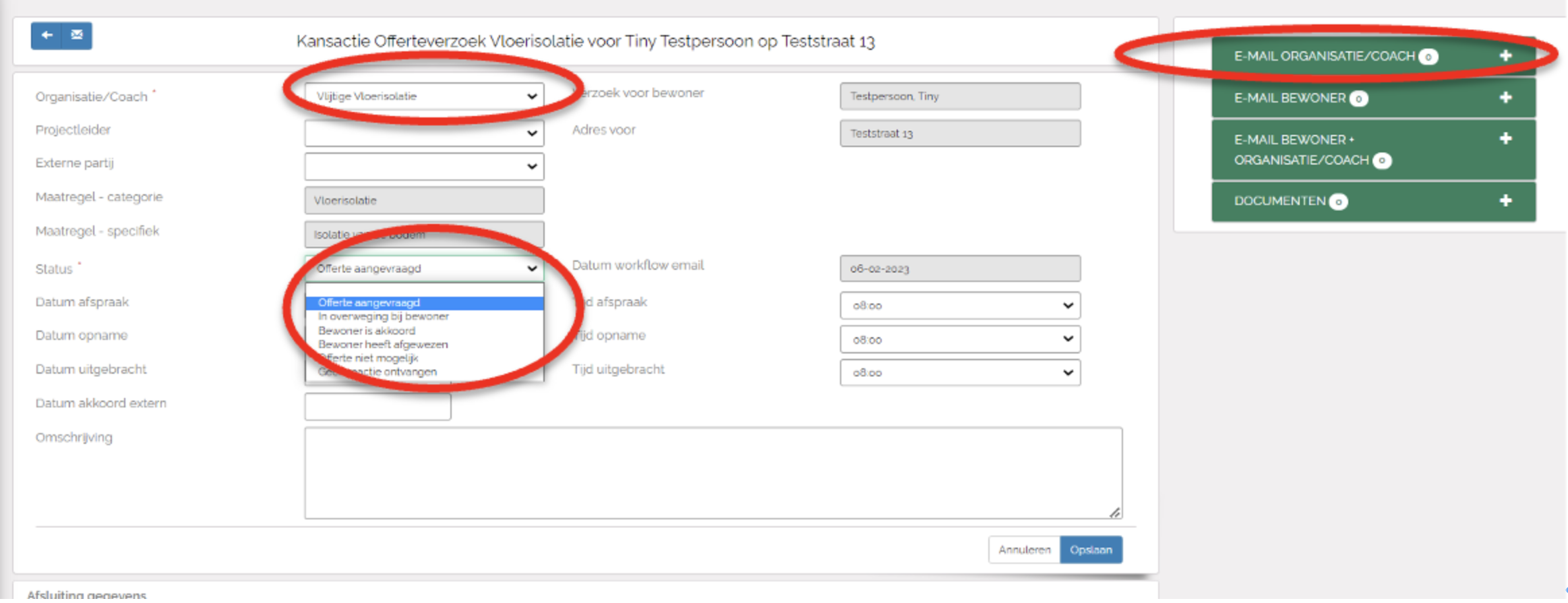The height and width of the screenshot is (603, 1568).
Task: Click the Datum akkoord extern field
Action: tap(378, 407)
